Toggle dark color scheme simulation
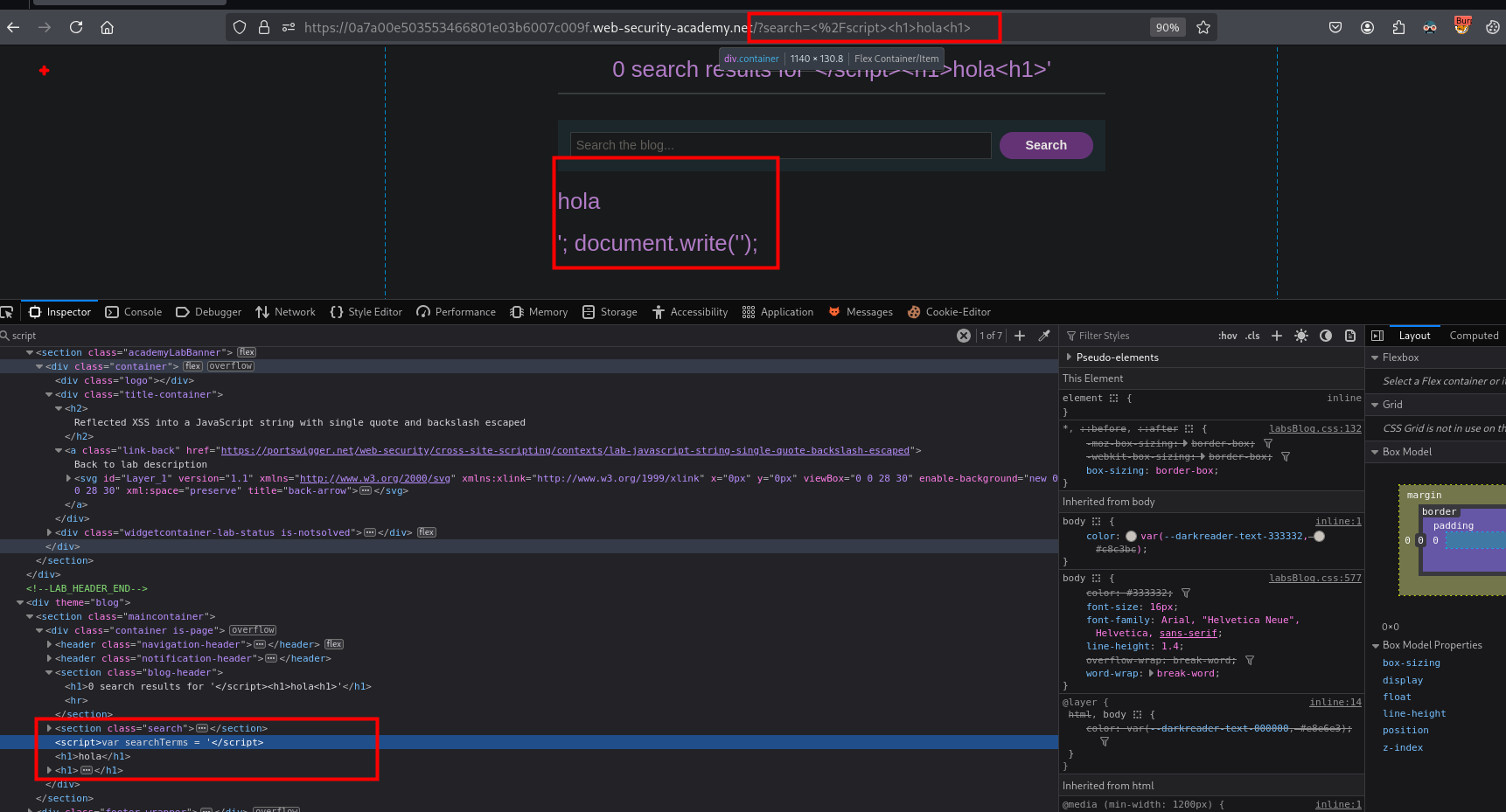Viewport: 1506px width, 812px height. click(1326, 336)
